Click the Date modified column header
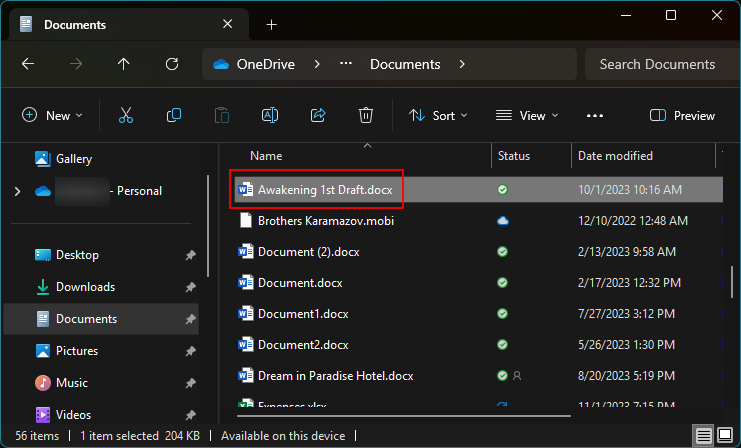The image size is (741, 448). coord(615,156)
